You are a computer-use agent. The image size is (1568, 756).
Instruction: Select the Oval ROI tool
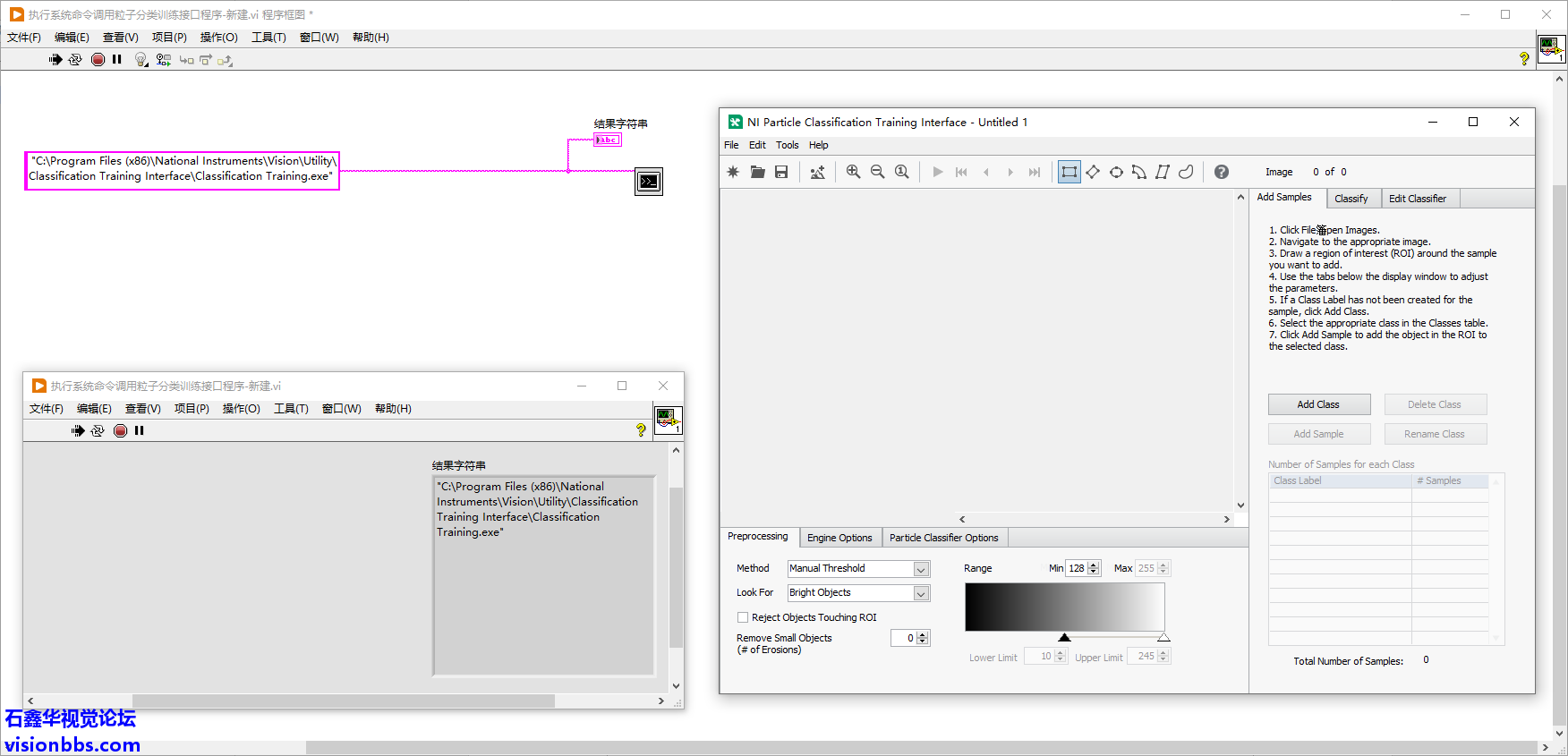pyautogui.click(x=1116, y=172)
